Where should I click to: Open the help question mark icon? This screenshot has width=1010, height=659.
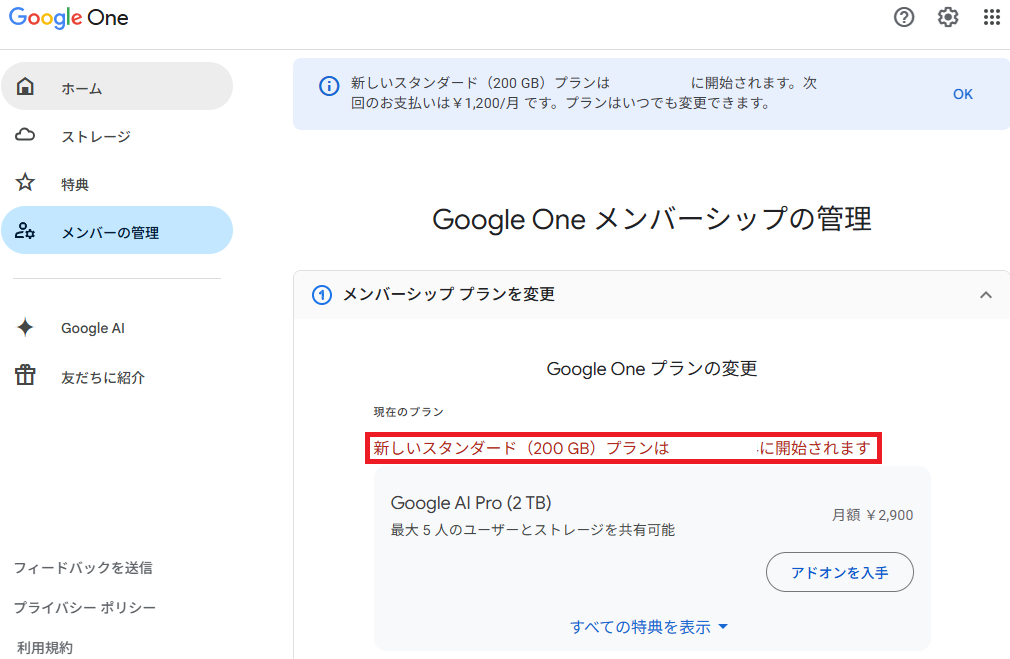click(x=904, y=17)
